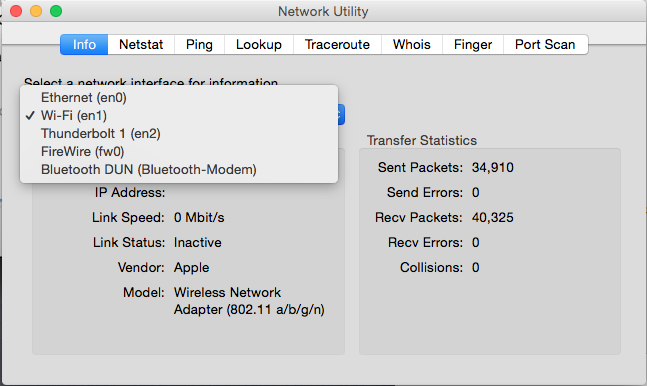The width and height of the screenshot is (647, 386).
Task: Close the Network Utility window
Action: (x=16, y=11)
